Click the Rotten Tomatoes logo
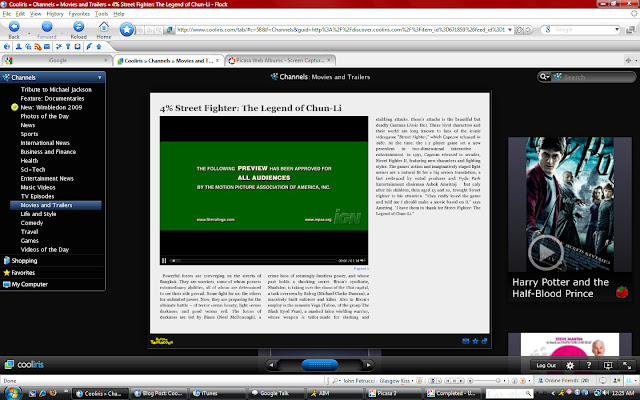 (162, 341)
